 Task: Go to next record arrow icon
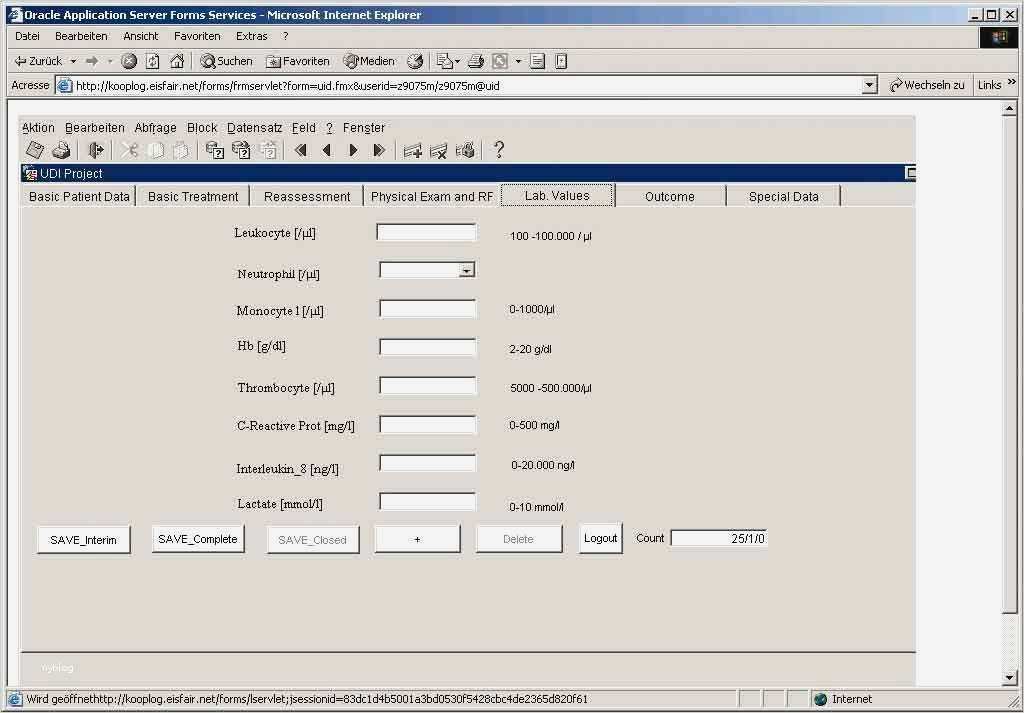pos(353,150)
